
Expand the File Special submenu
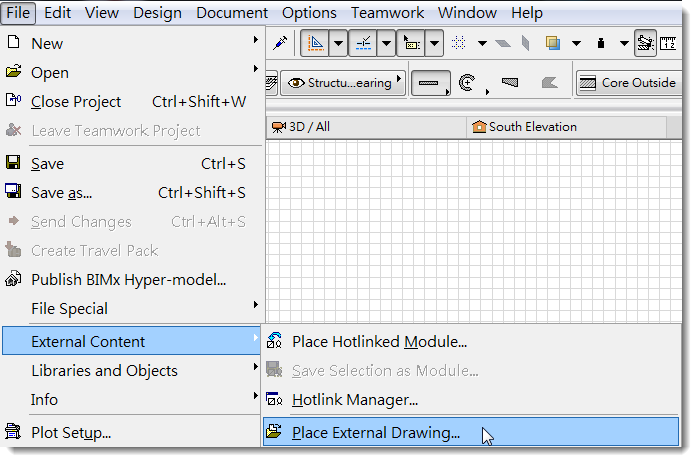coord(132,309)
